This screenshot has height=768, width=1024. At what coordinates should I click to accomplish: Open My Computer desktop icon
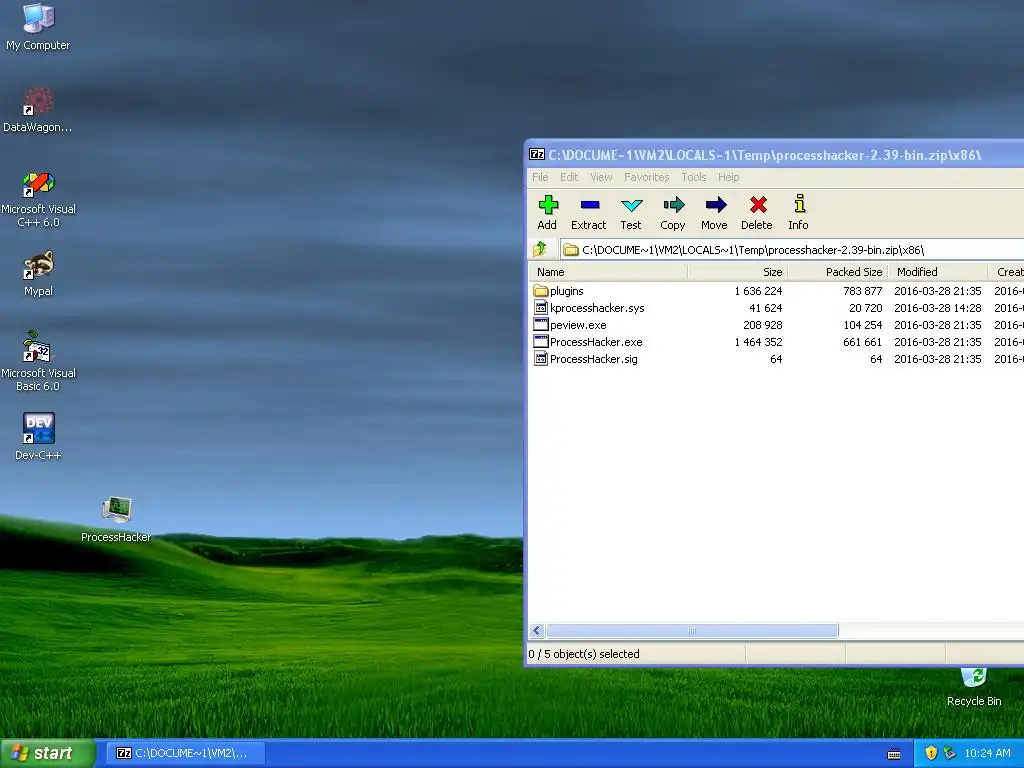point(38,18)
